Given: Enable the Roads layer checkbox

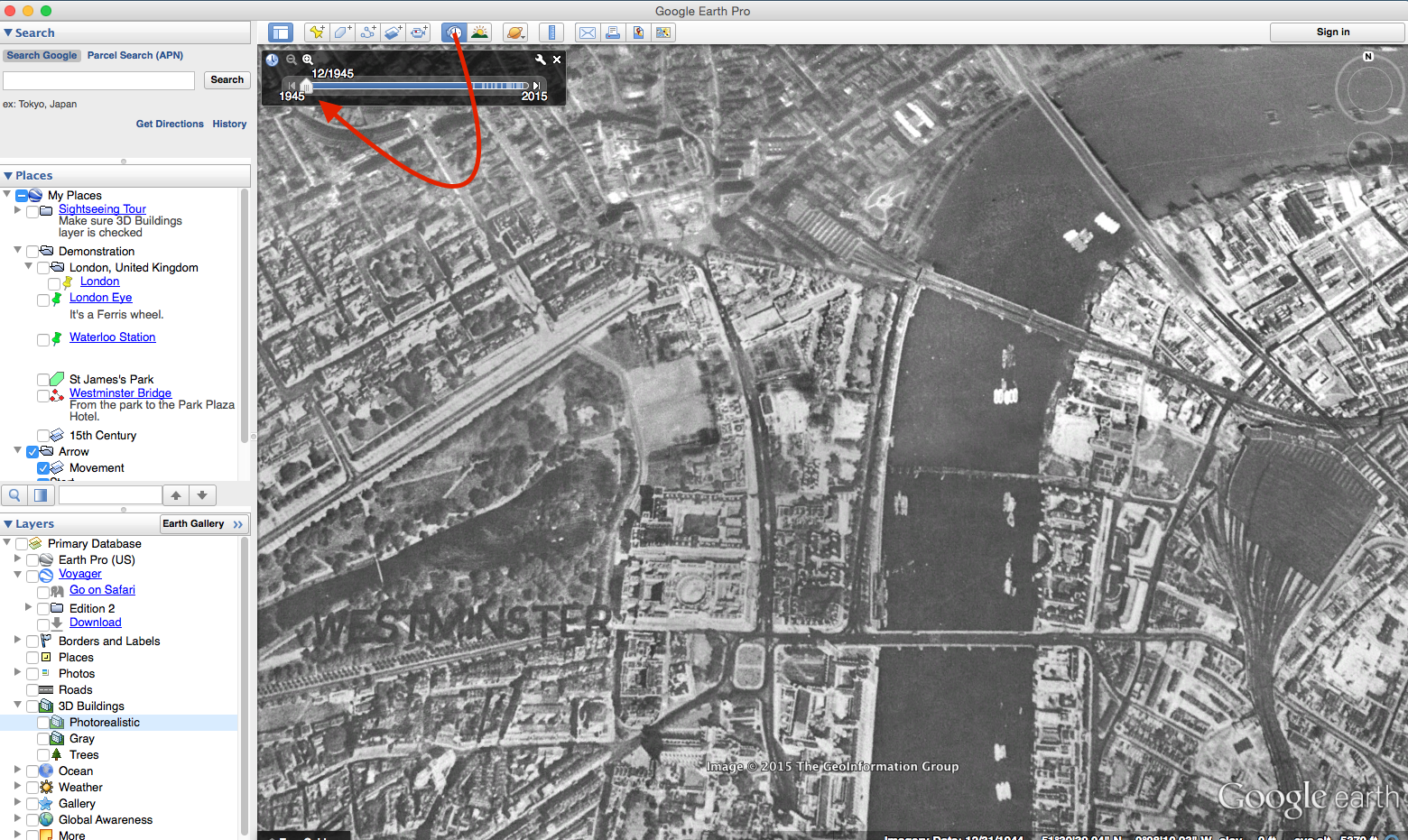Looking at the screenshot, I should tap(32, 690).
